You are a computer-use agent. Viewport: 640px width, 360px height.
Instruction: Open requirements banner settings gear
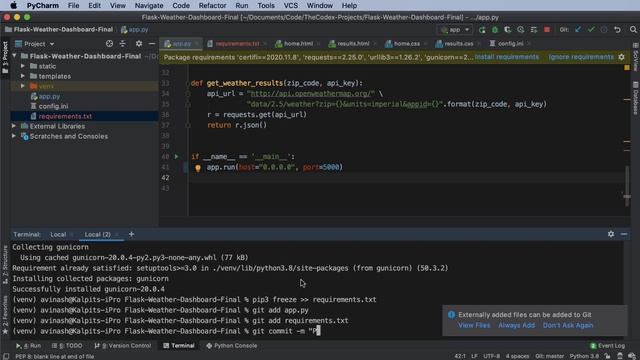(621, 57)
